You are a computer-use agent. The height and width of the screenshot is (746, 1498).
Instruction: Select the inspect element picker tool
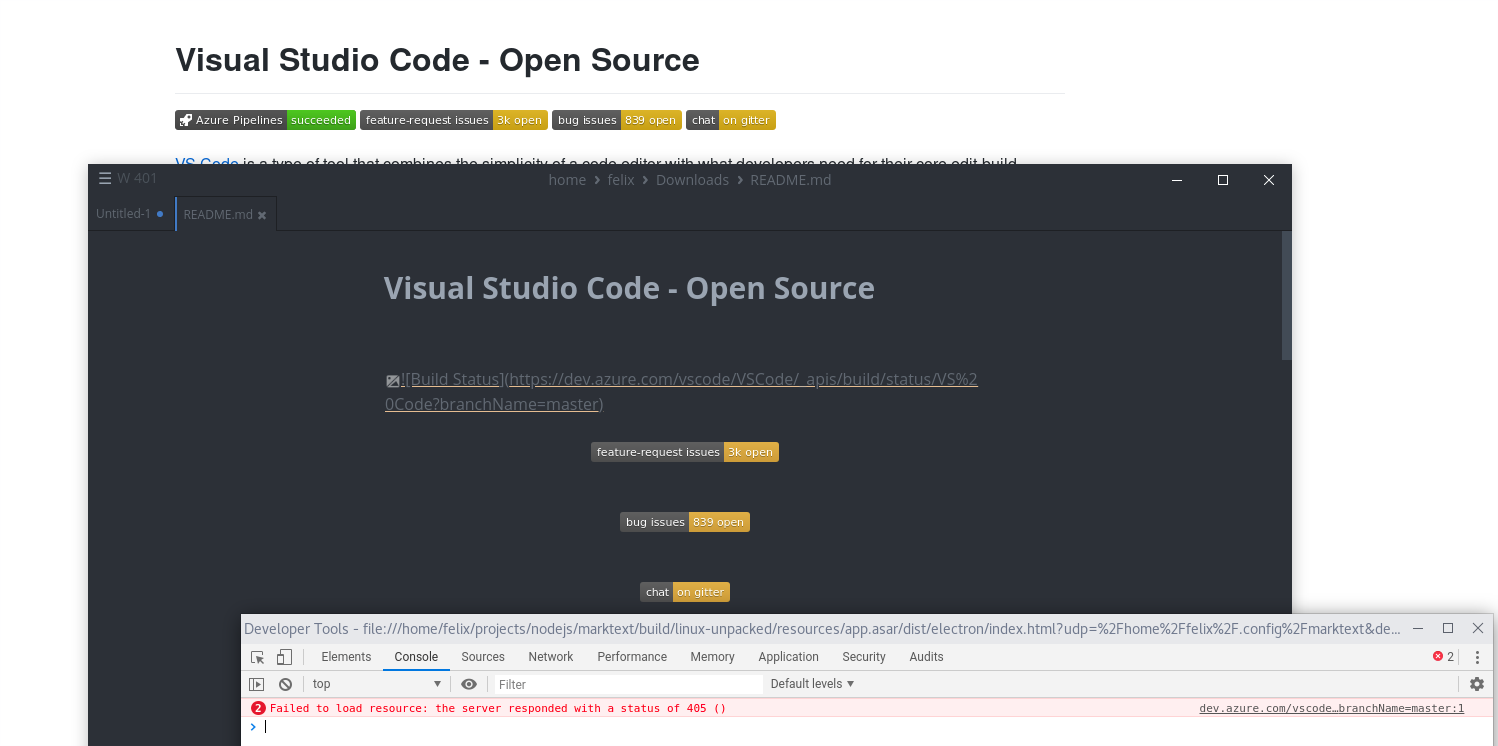point(257,657)
